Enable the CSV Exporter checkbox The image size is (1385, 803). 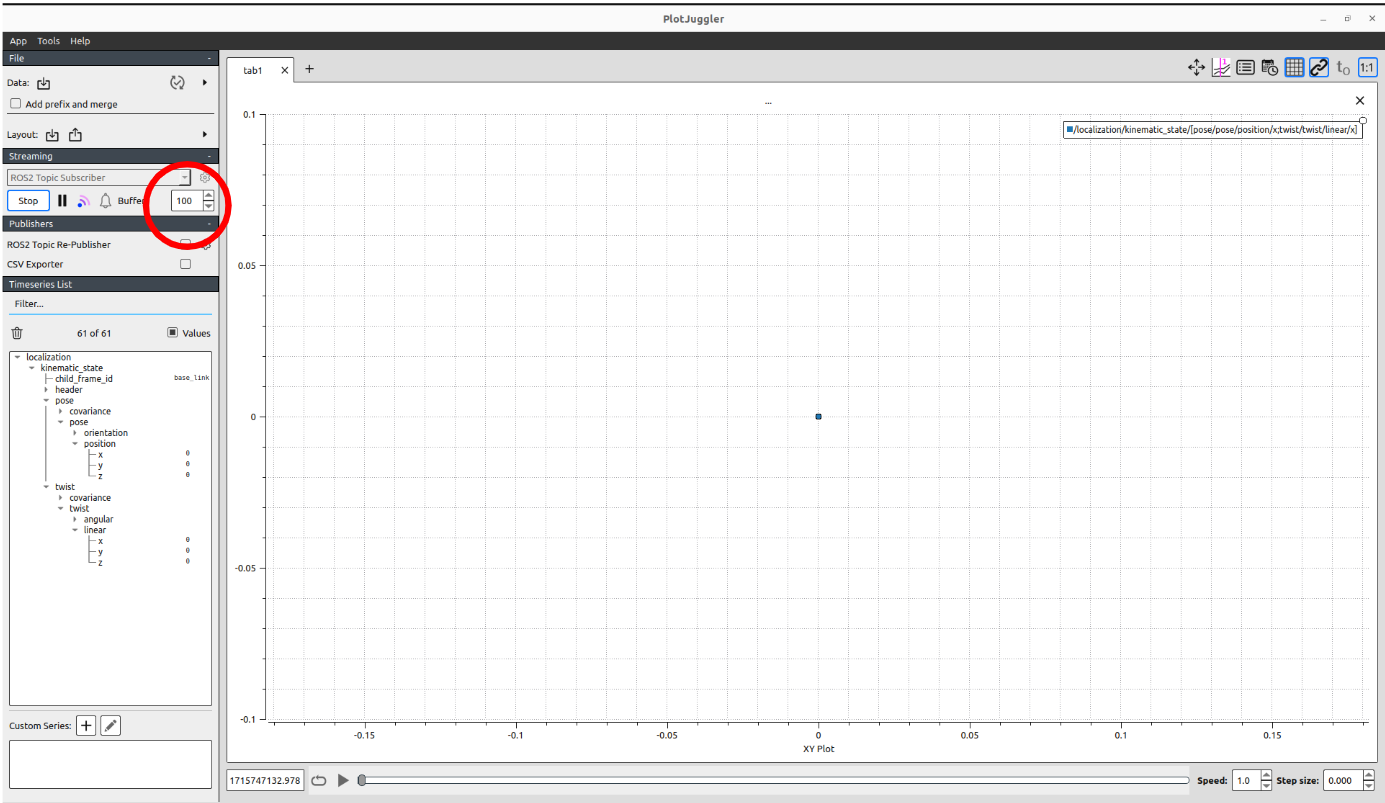(x=185, y=265)
